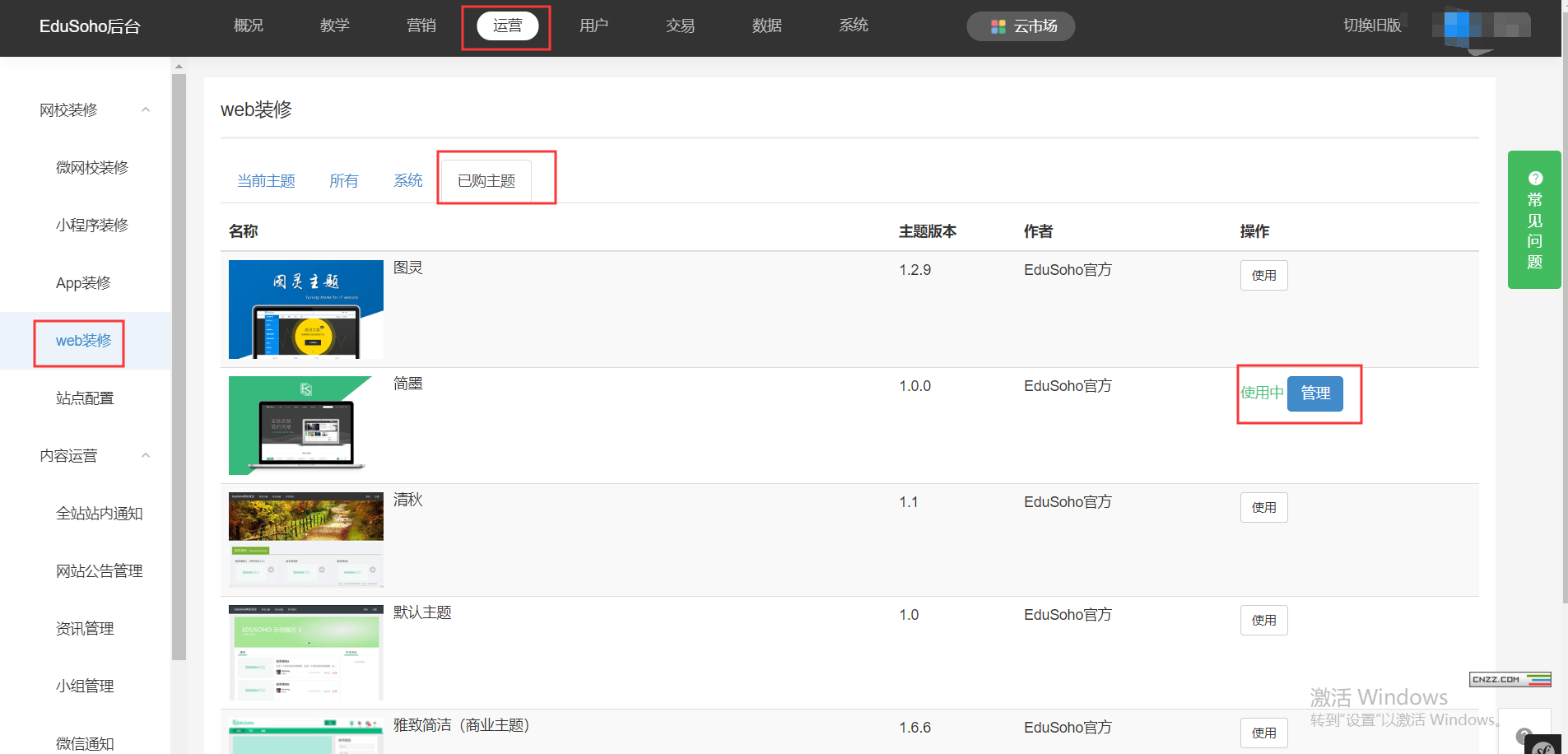Screen dimensions: 1568x754
Task: Go to 微网校装修 in sidebar
Action: tap(92, 168)
